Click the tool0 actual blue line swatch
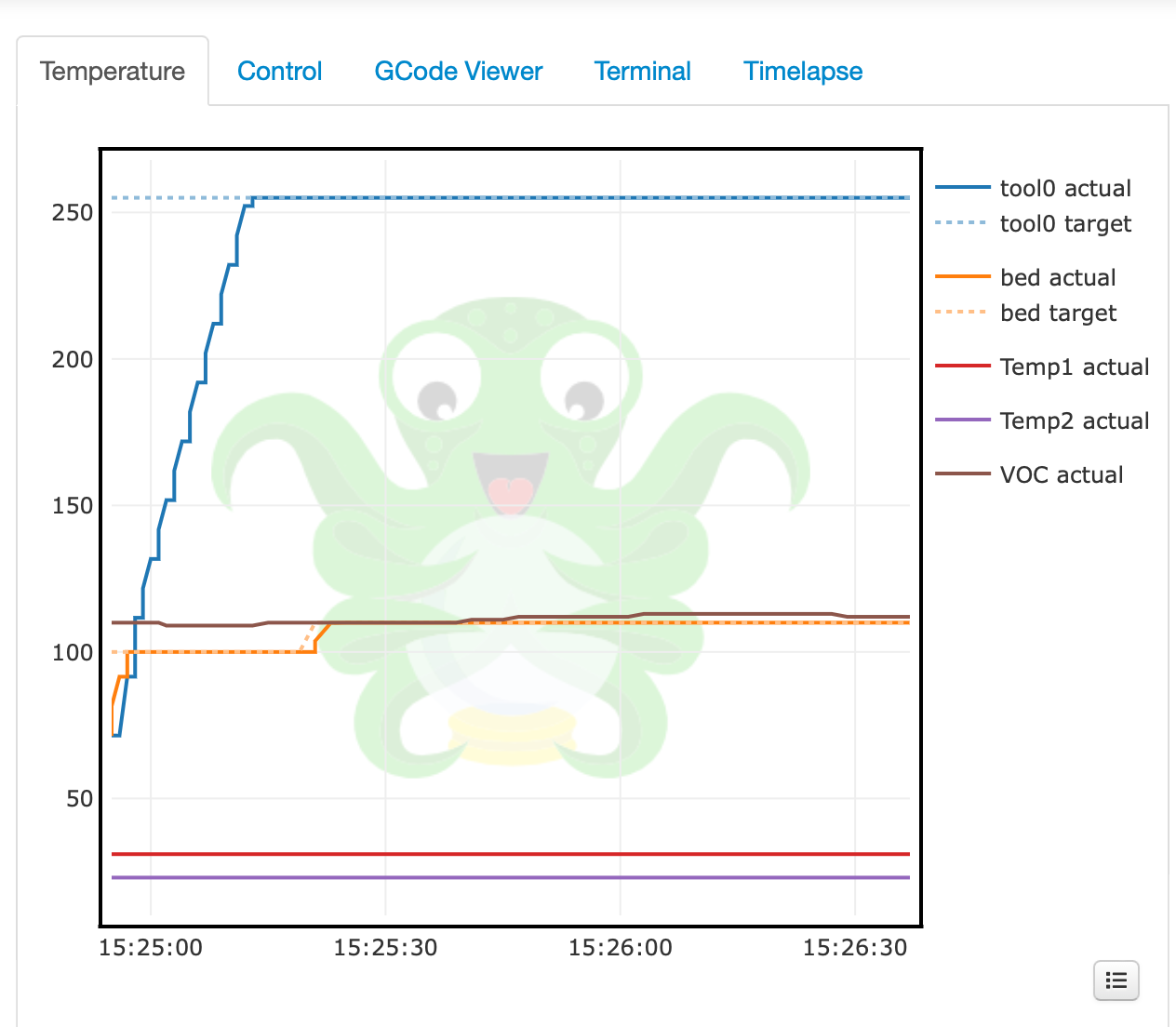 point(963,188)
